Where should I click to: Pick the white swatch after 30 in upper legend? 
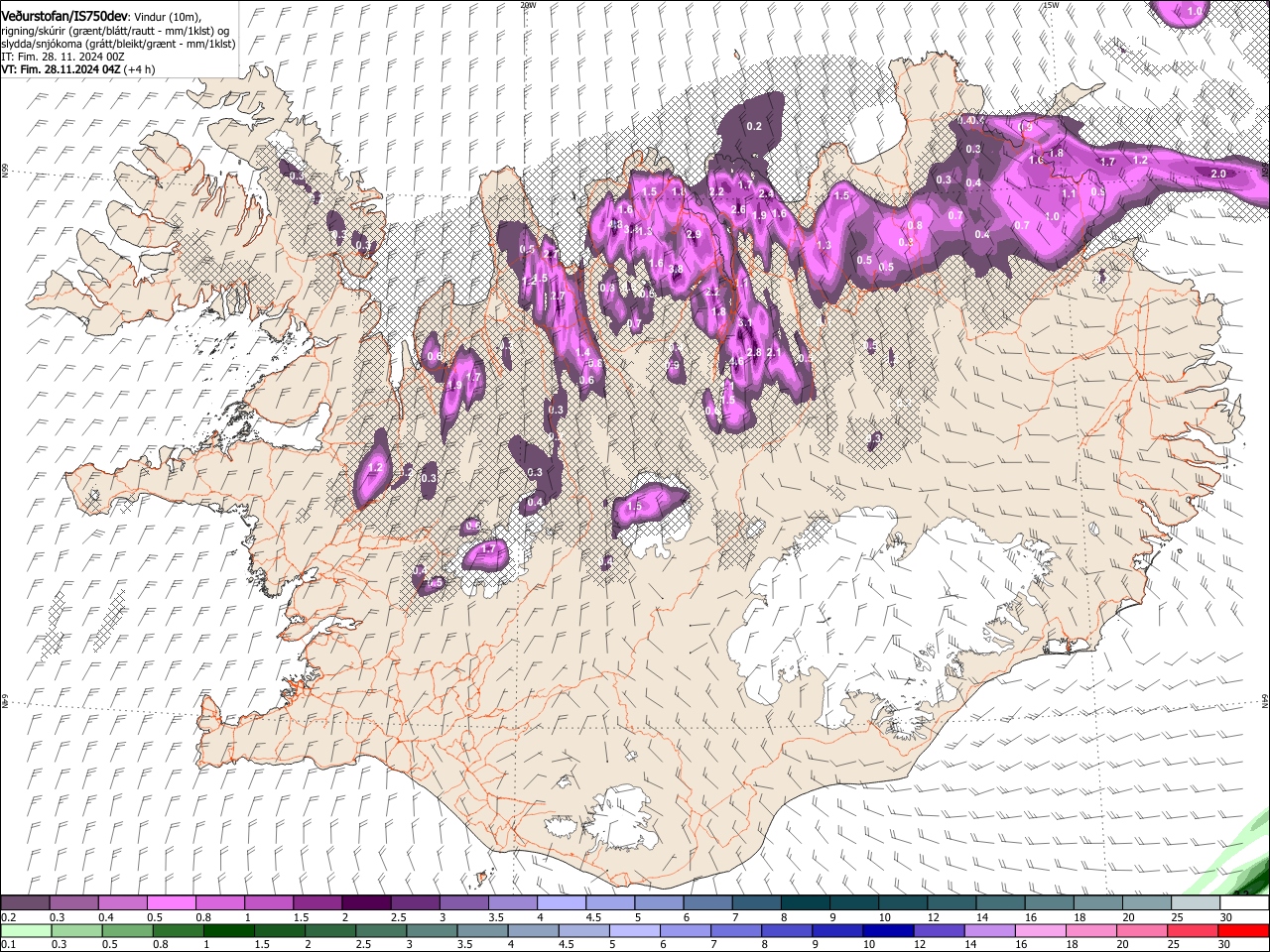pyautogui.click(x=1242, y=903)
